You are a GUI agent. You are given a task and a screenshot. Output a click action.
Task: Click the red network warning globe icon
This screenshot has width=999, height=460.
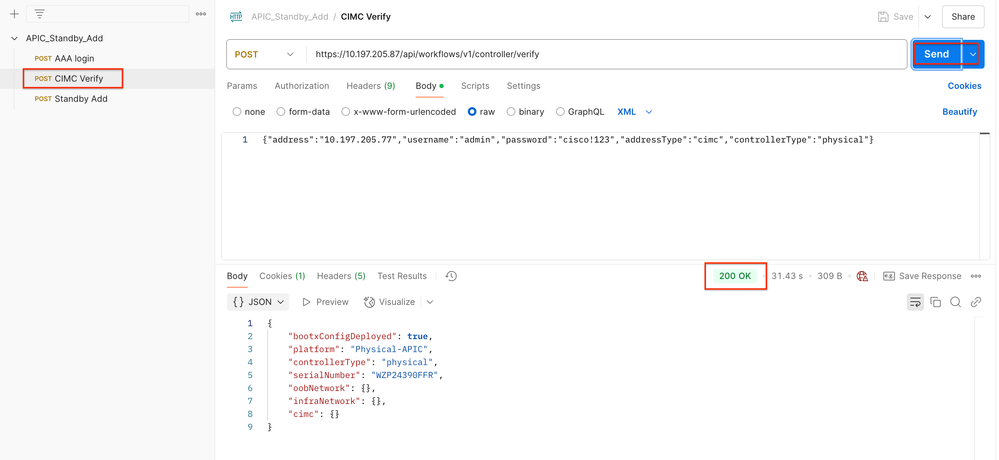[x=863, y=276]
